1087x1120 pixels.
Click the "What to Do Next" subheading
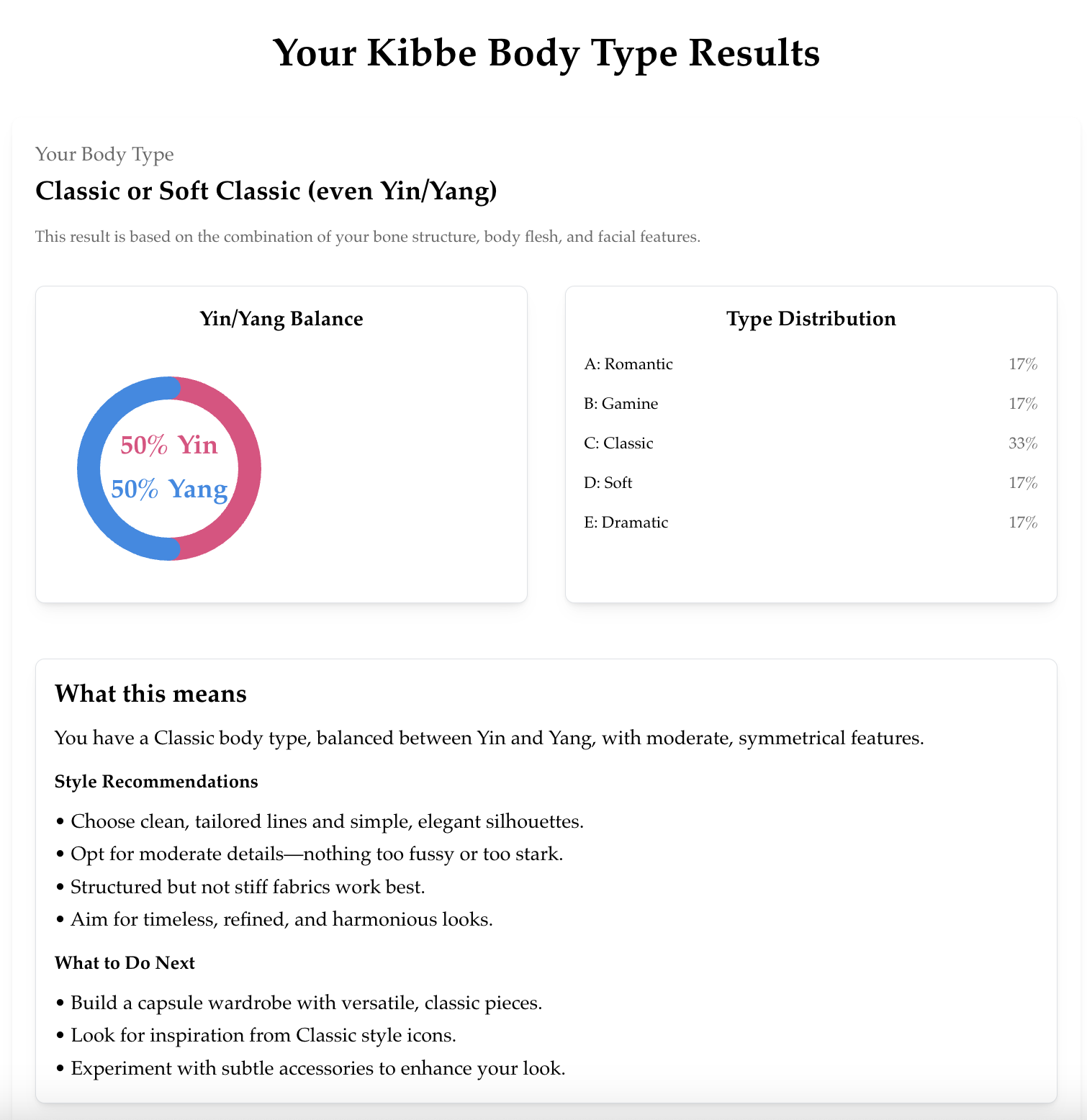tap(125, 963)
